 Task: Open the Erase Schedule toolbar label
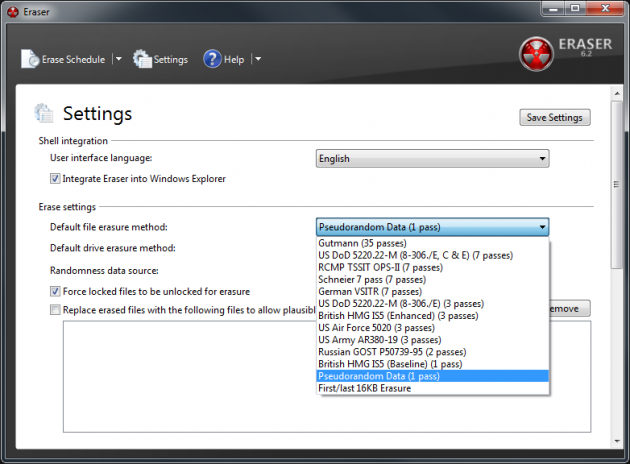click(x=74, y=59)
